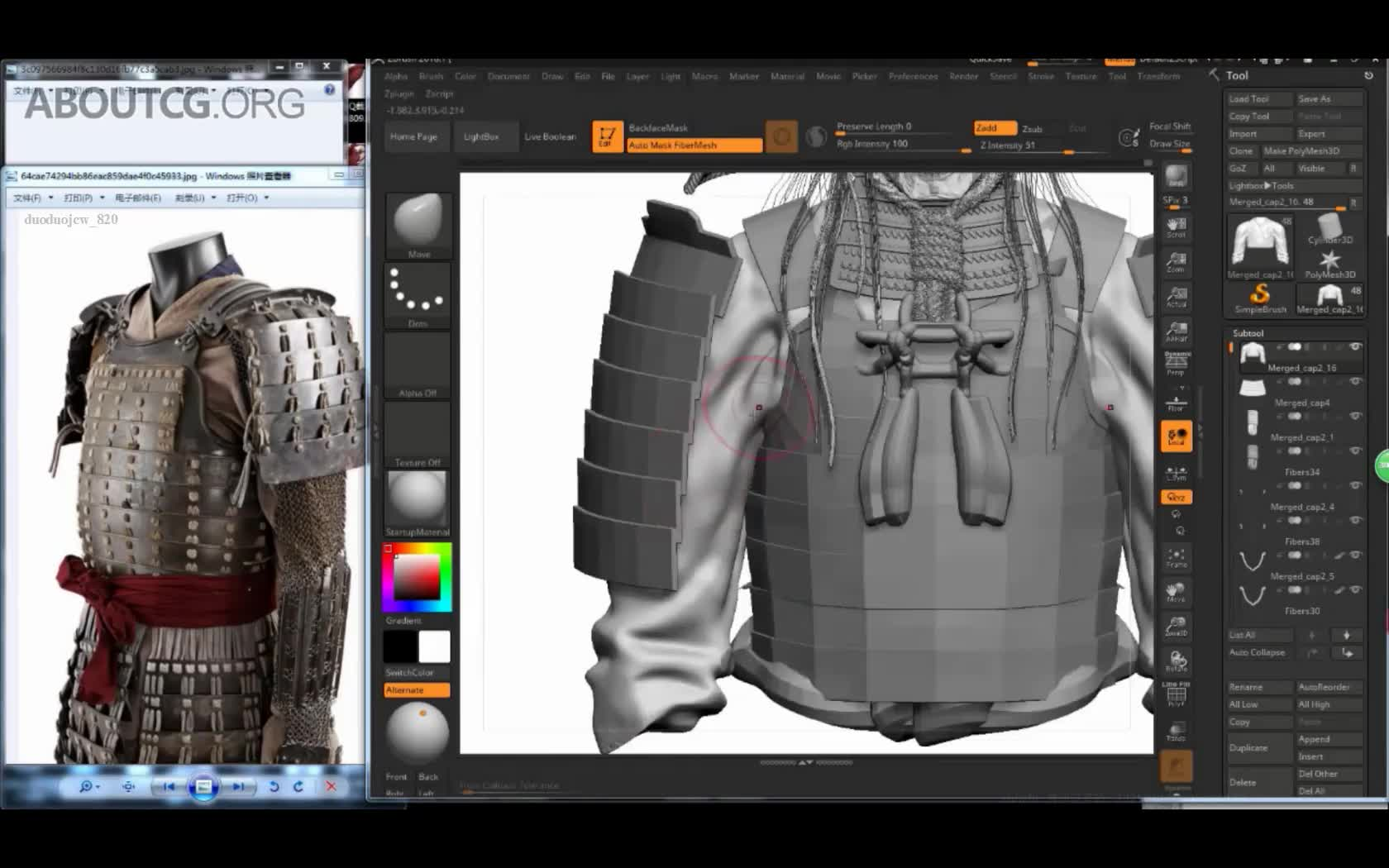Click the circular icon left of Focal Shift

point(1128,137)
